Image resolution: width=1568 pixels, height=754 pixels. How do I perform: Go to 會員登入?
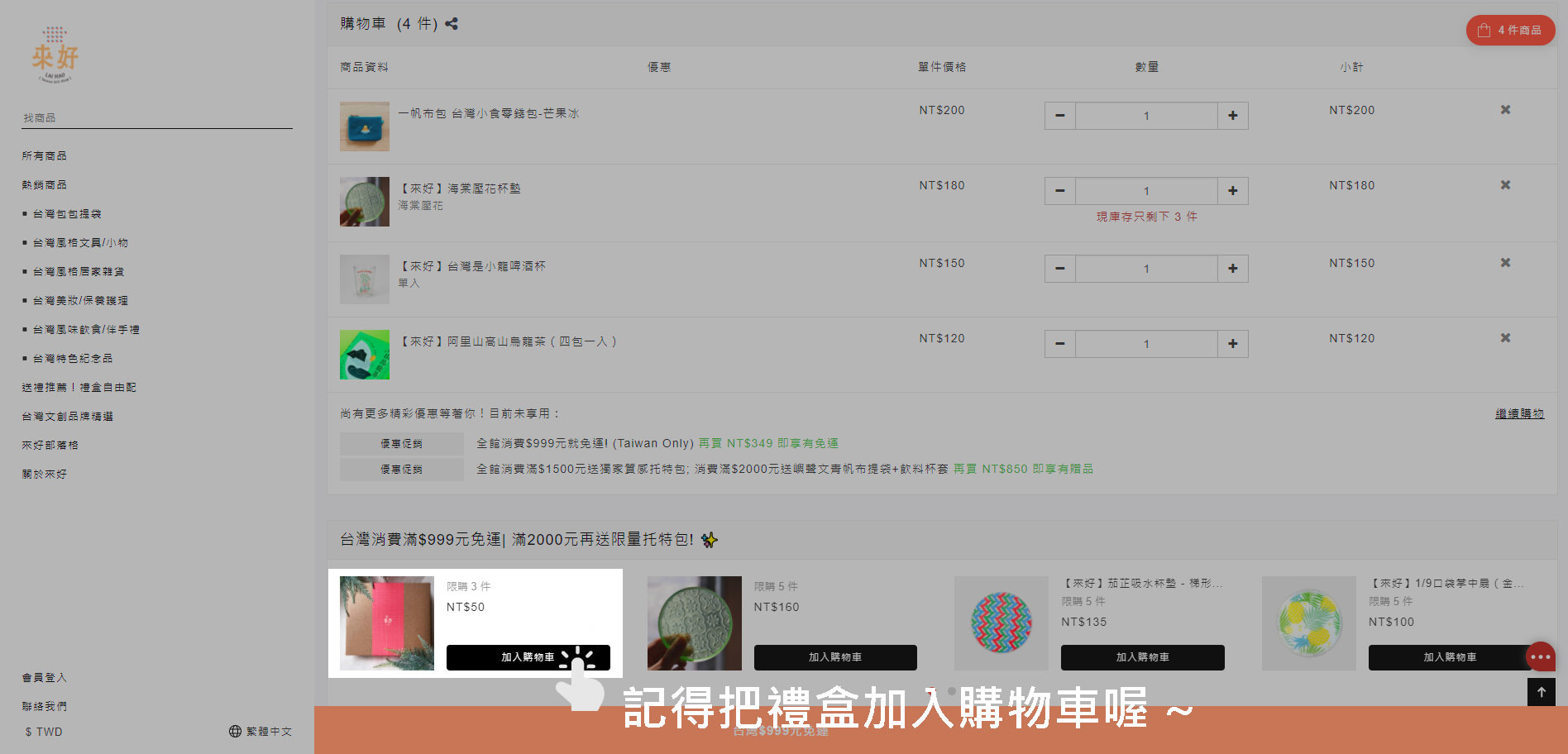coord(45,677)
